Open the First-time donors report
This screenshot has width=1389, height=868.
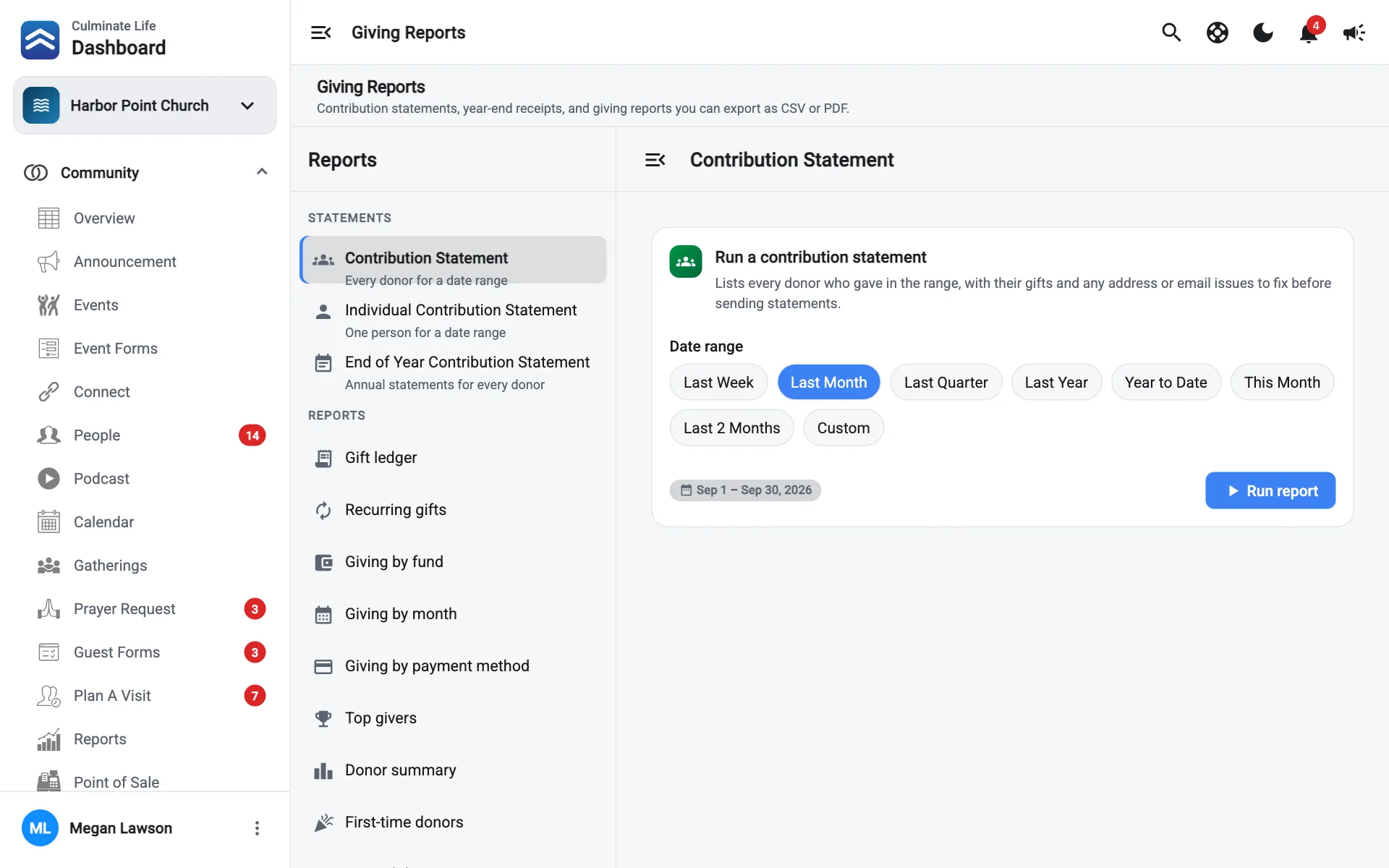[x=453, y=822]
